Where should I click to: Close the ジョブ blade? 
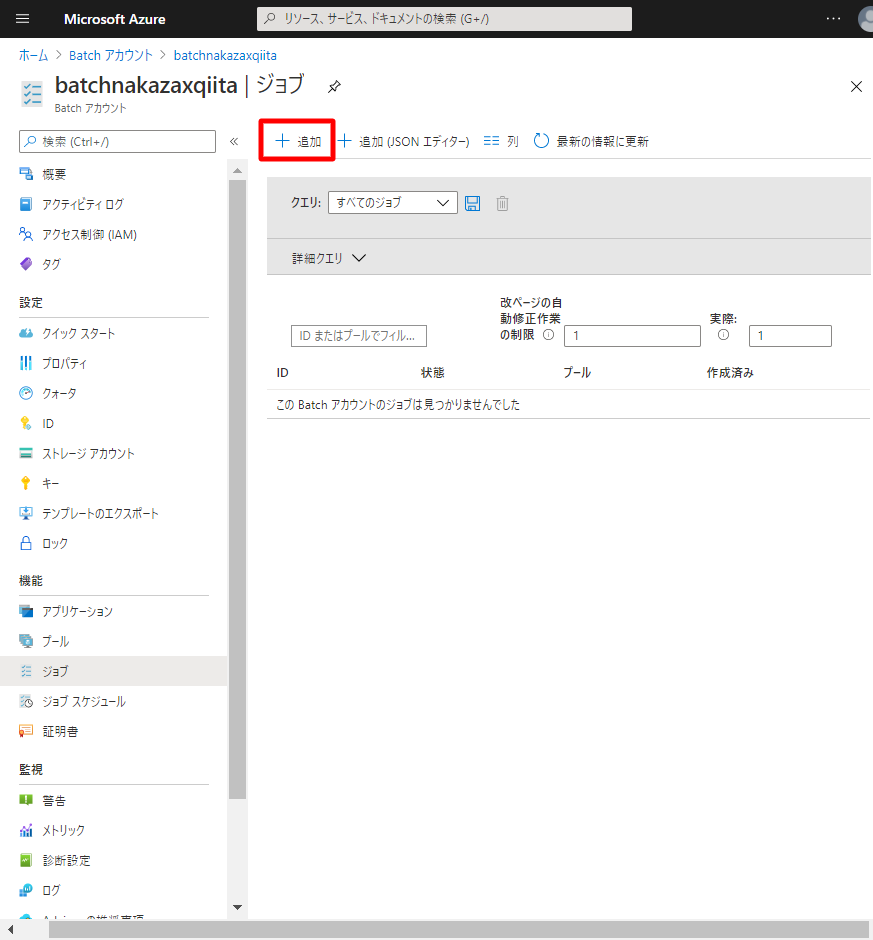[x=856, y=87]
